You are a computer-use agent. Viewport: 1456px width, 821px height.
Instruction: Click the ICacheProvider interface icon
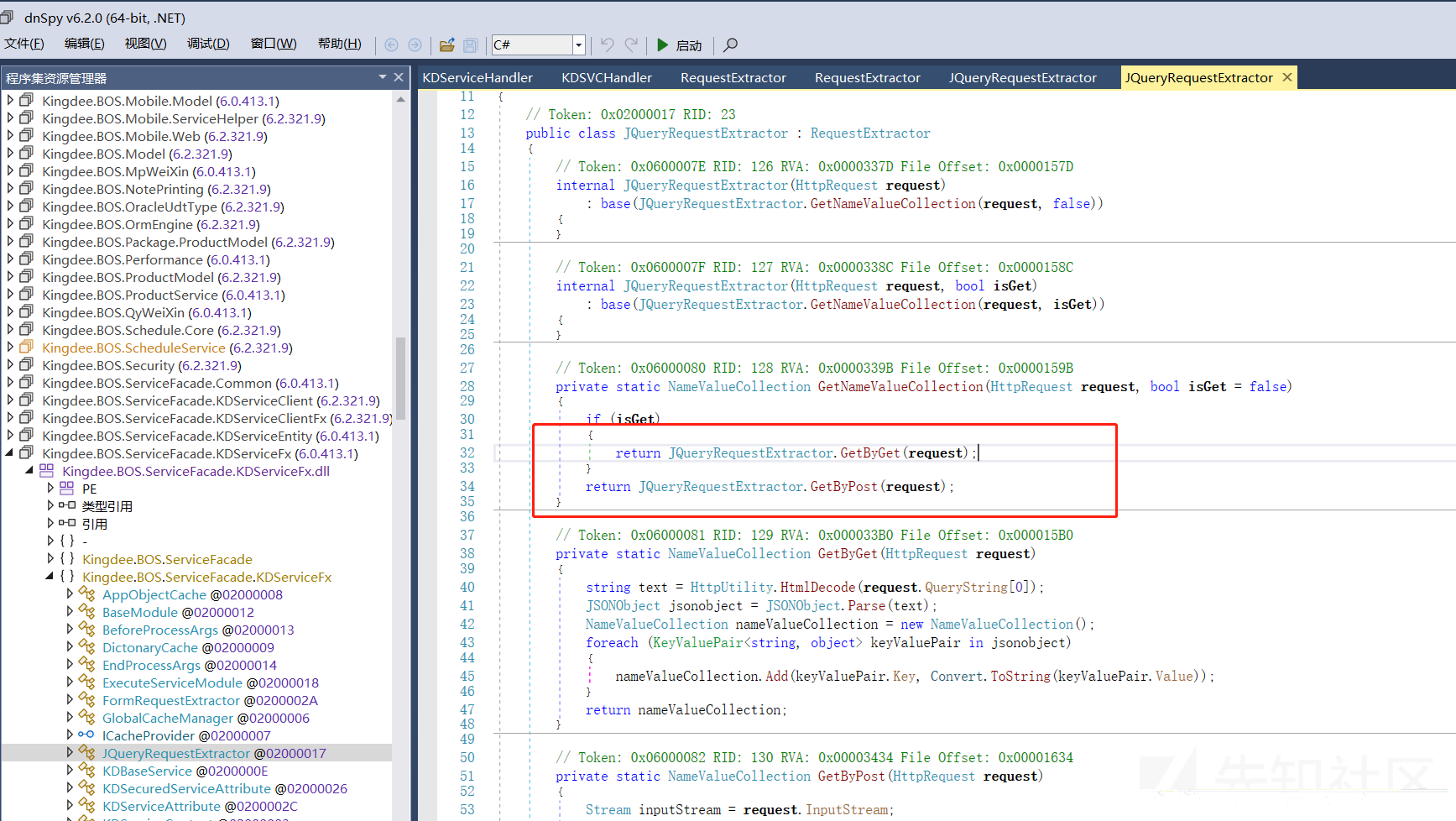click(86, 735)
